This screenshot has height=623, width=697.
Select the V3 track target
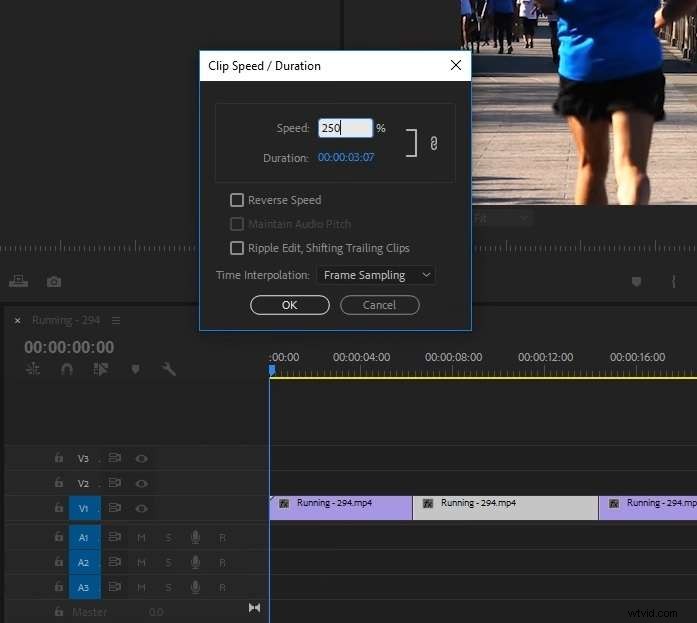click(x=83, y=458)
